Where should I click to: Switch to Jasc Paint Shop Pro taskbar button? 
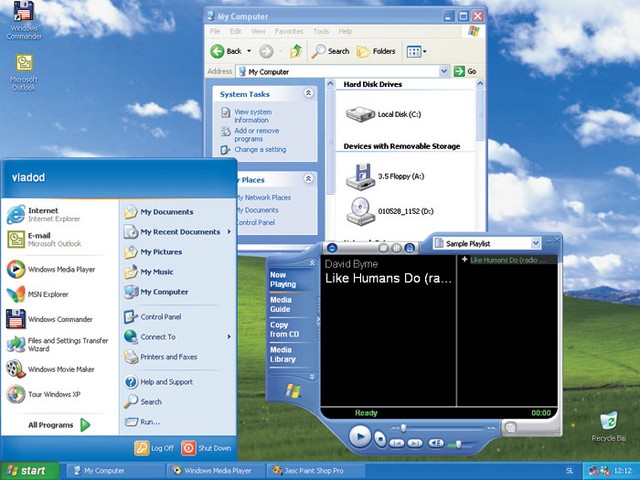click(317, 471)
